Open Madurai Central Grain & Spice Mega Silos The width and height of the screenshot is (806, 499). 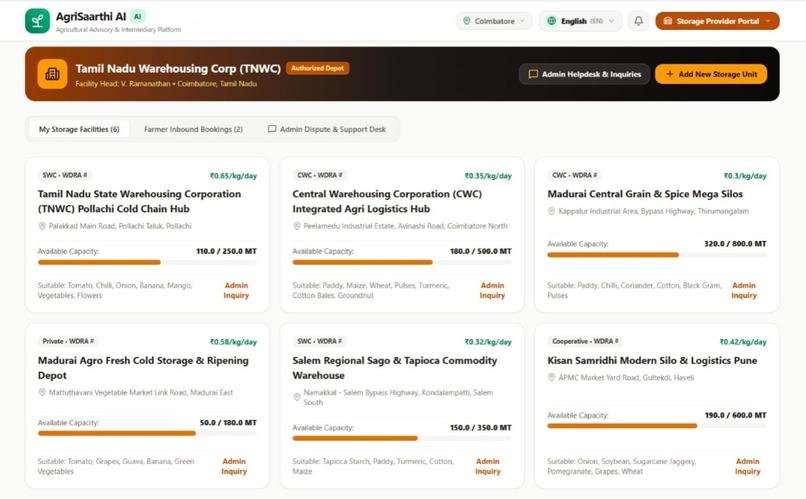[645, 194]
